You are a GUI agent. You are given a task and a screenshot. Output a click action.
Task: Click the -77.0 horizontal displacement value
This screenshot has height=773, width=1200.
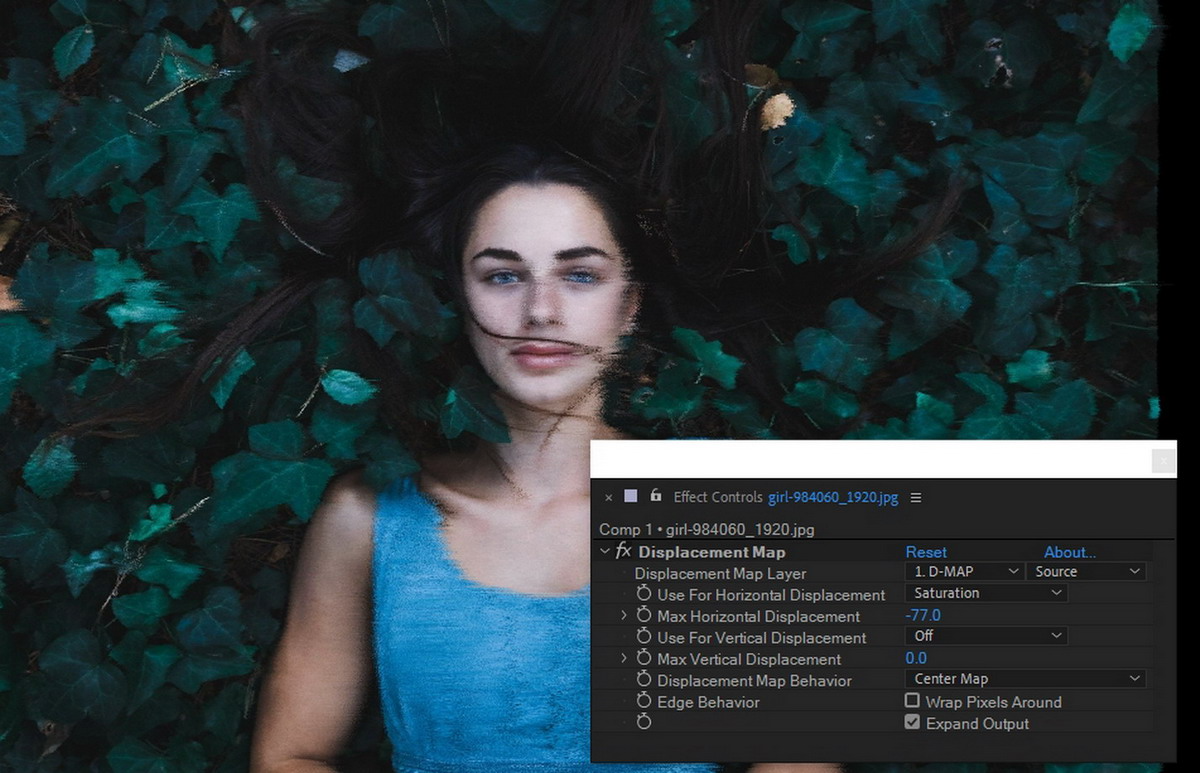[923, 616]
